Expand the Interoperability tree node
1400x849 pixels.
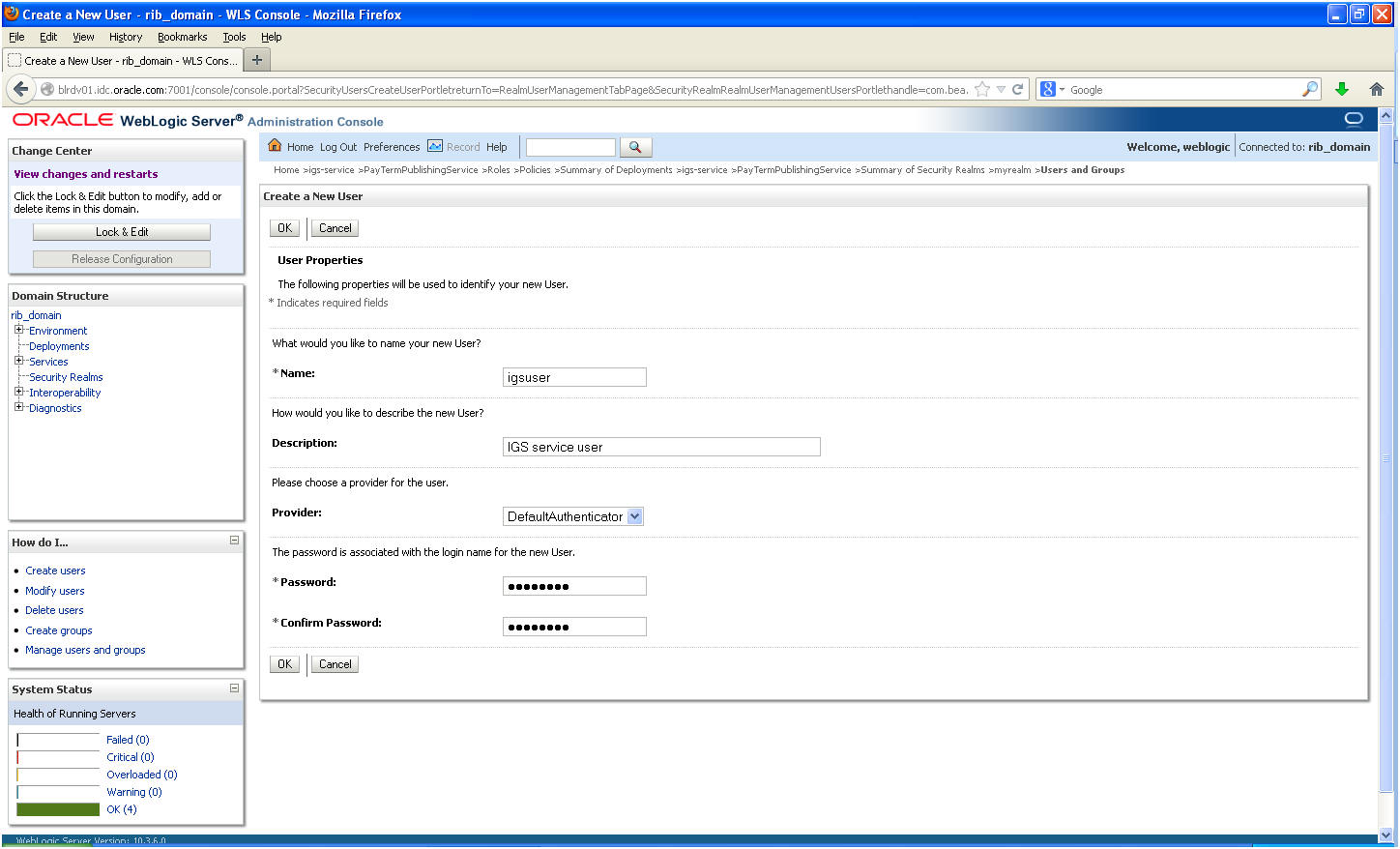(x=18, y=392)
